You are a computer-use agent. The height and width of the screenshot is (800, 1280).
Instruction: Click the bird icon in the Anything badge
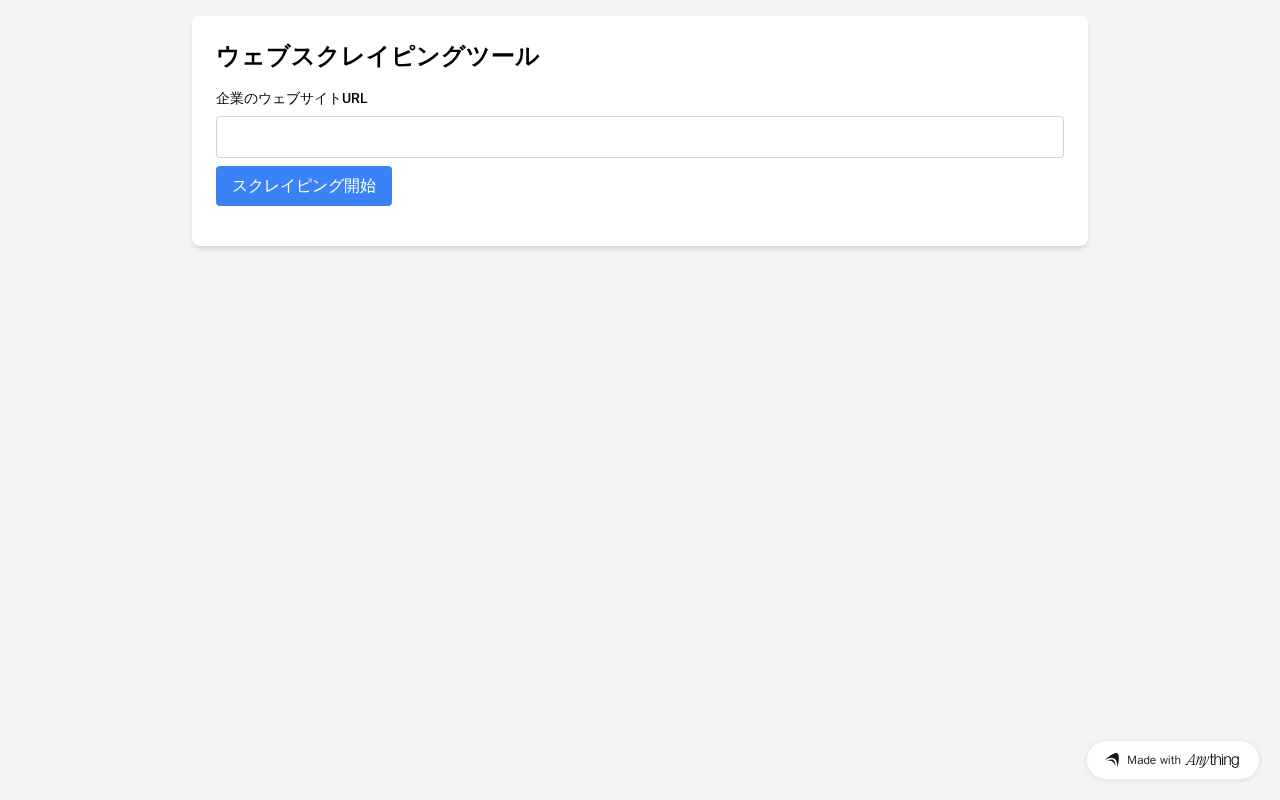1112,760
